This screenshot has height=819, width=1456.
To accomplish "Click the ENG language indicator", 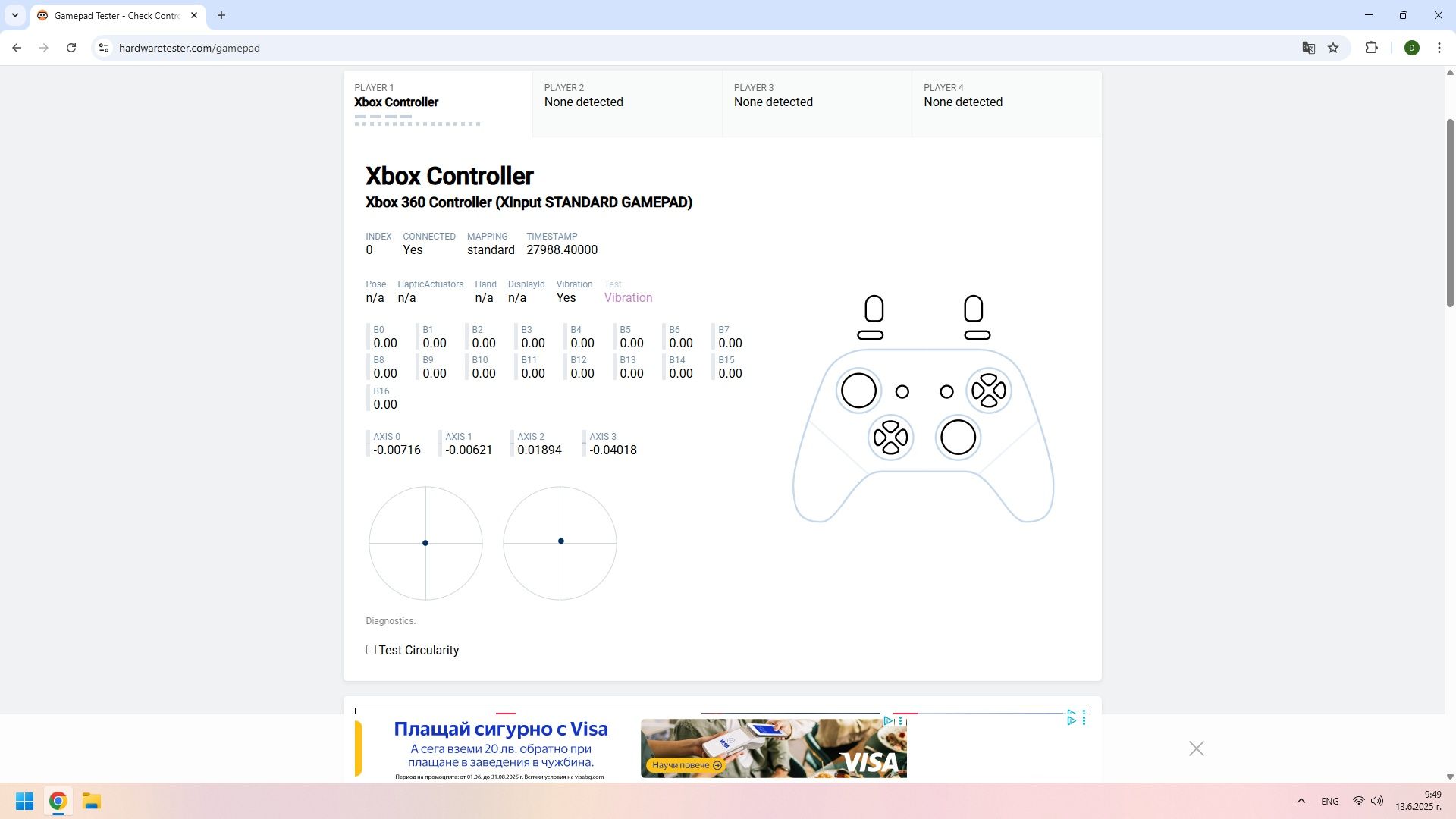I will click(x=1329, y=801).
